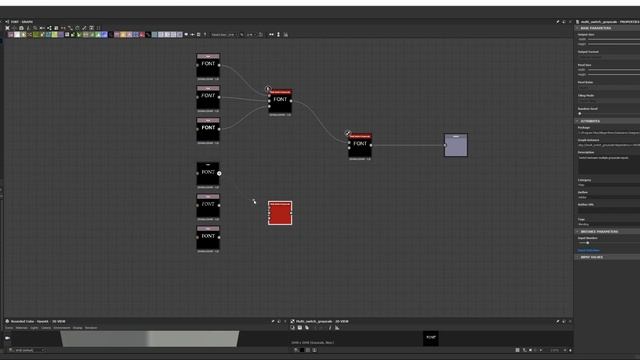
Task: Open the Environment menu in 3D view
Action: tap(62, 328)
